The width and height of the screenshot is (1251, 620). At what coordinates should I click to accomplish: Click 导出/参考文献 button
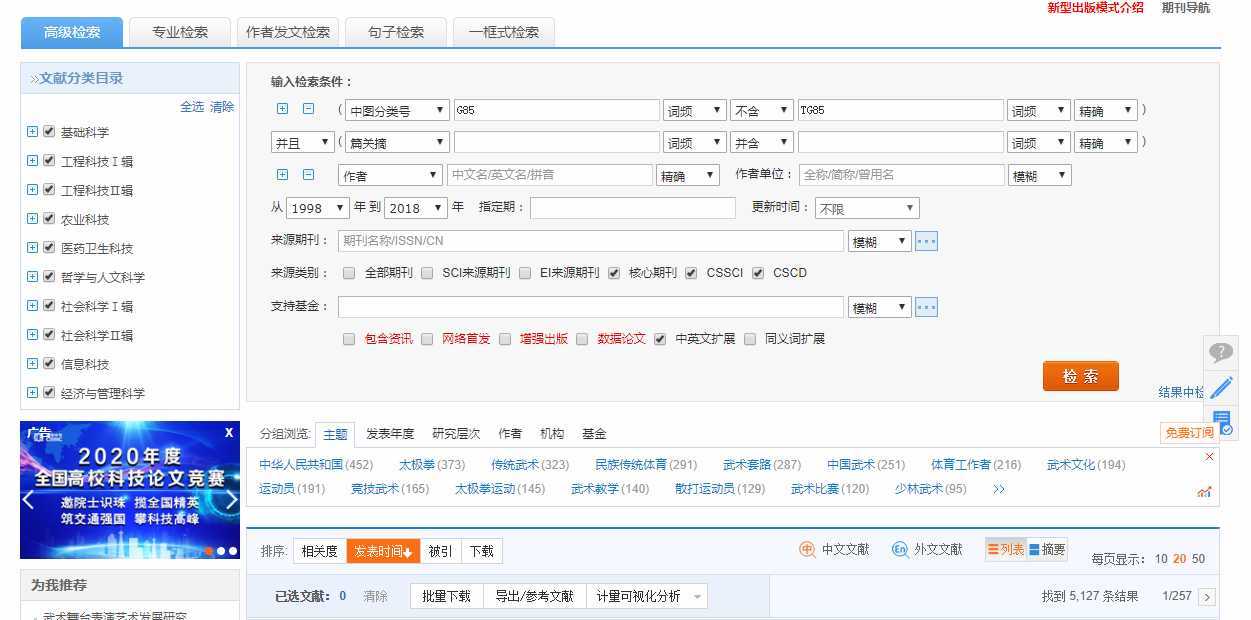[534, 596]
